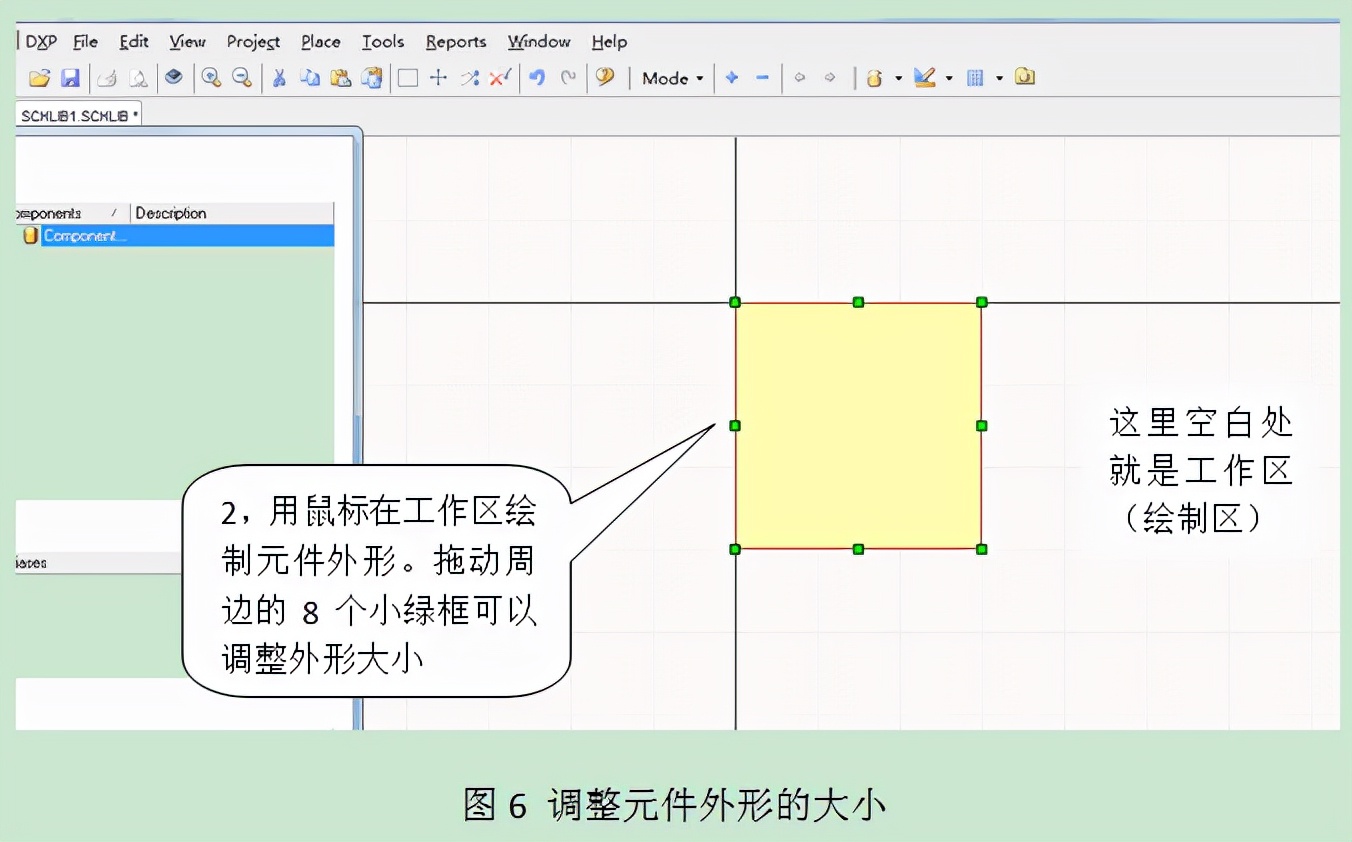Redo the undone action
Screen dimensions: 1352x842
tap(568, 77)
